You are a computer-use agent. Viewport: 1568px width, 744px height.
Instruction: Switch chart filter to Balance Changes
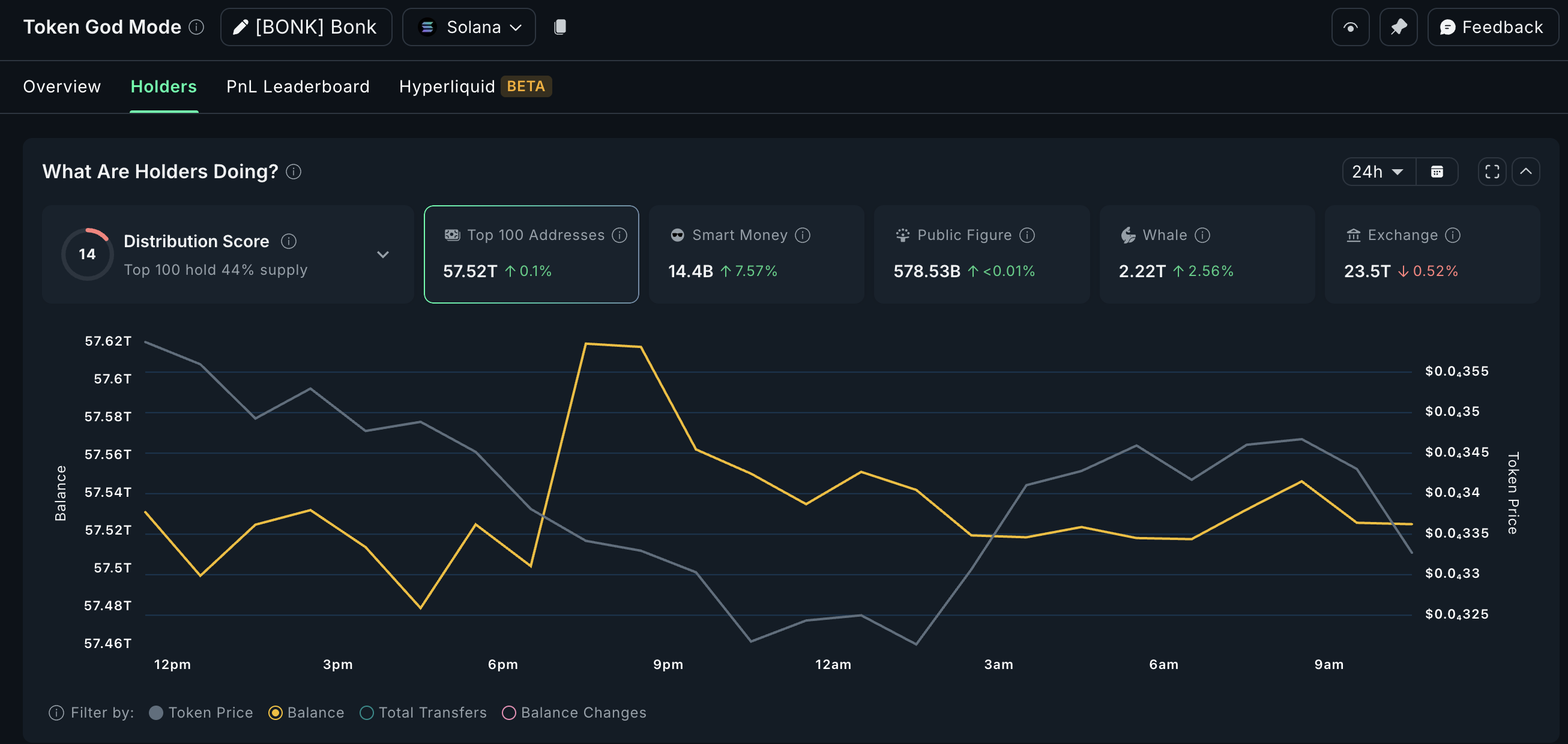[x=510, y=712]
